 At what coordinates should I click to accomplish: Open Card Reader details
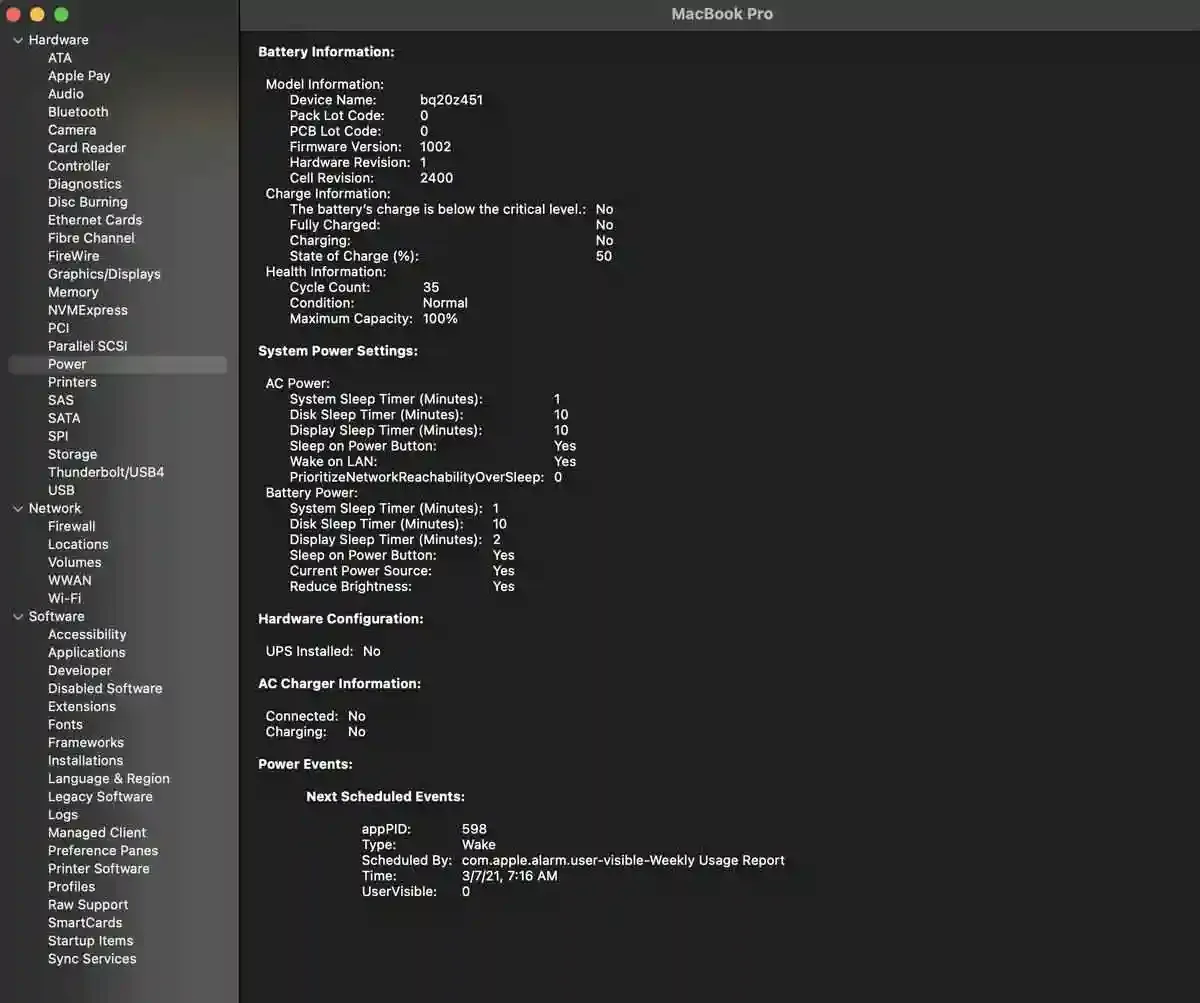tap(87, 148)
